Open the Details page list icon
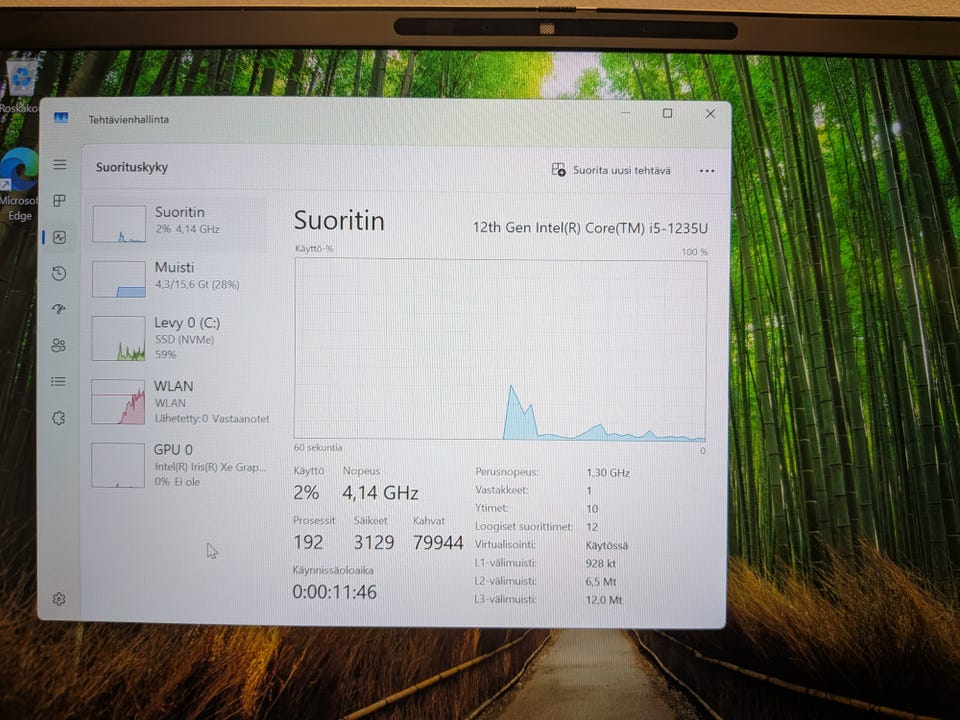The width and height of the screenshot is (960, 720). coord(59,382)
